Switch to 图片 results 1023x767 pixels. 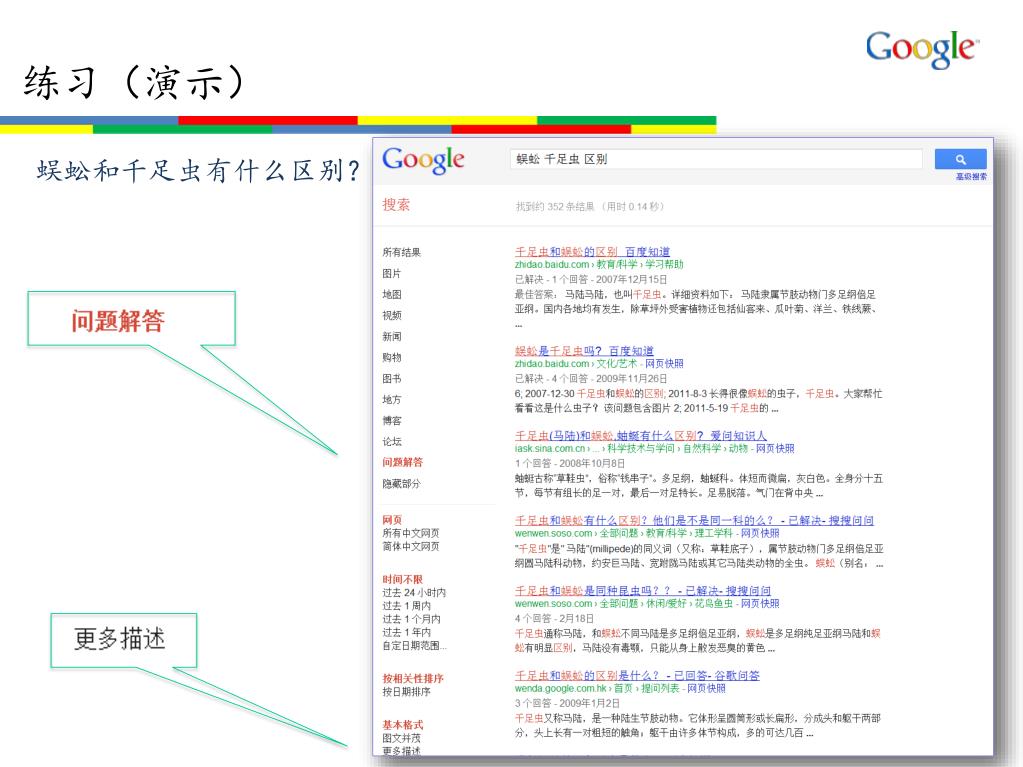pos(391,273)
